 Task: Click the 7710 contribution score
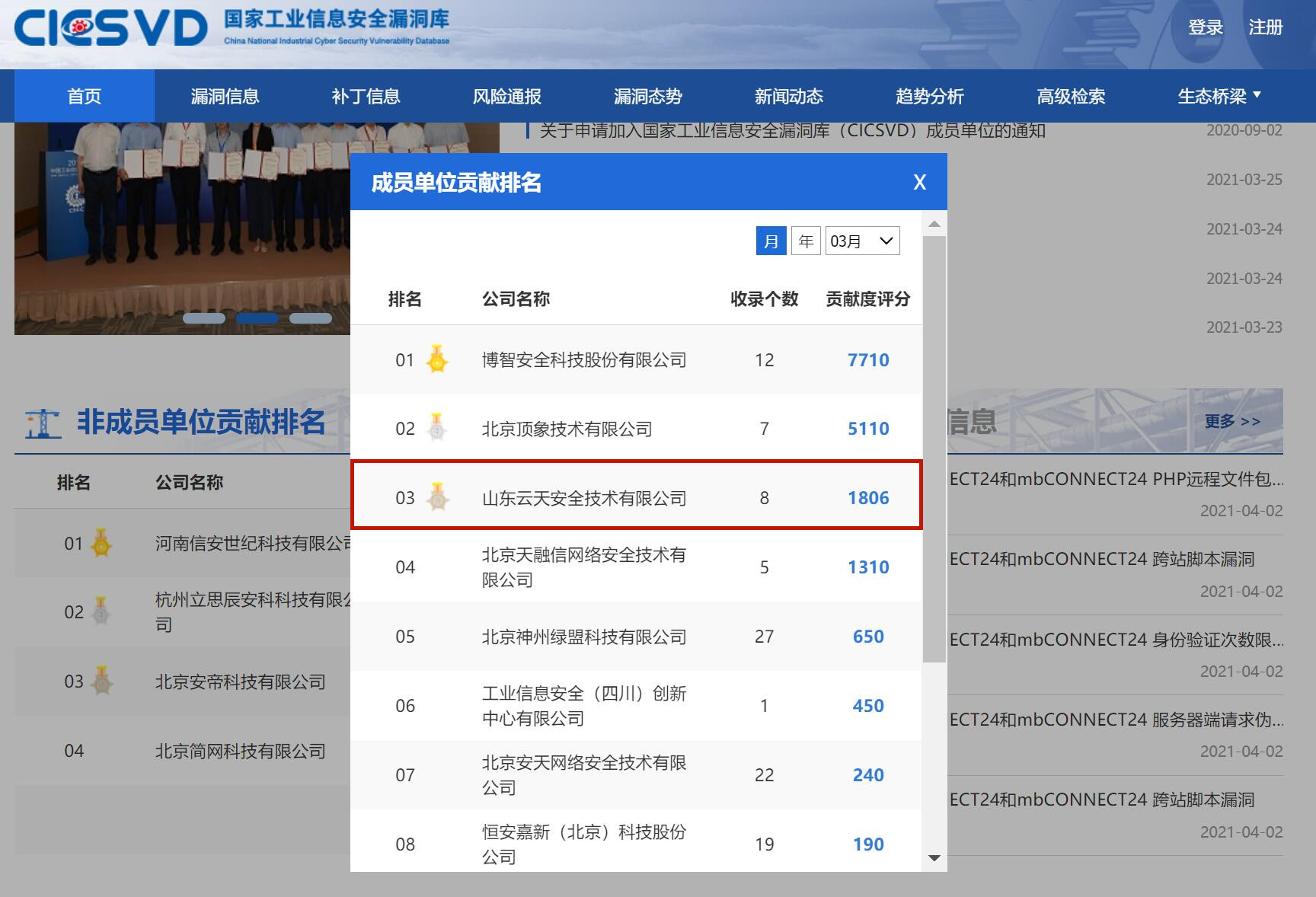point(868,359)
